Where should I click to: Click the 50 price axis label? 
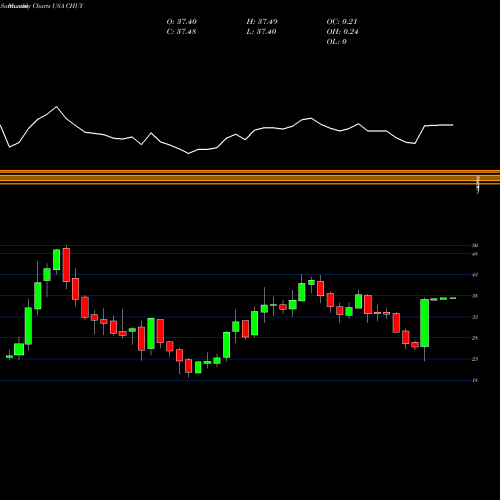click(x=475, y=245)
